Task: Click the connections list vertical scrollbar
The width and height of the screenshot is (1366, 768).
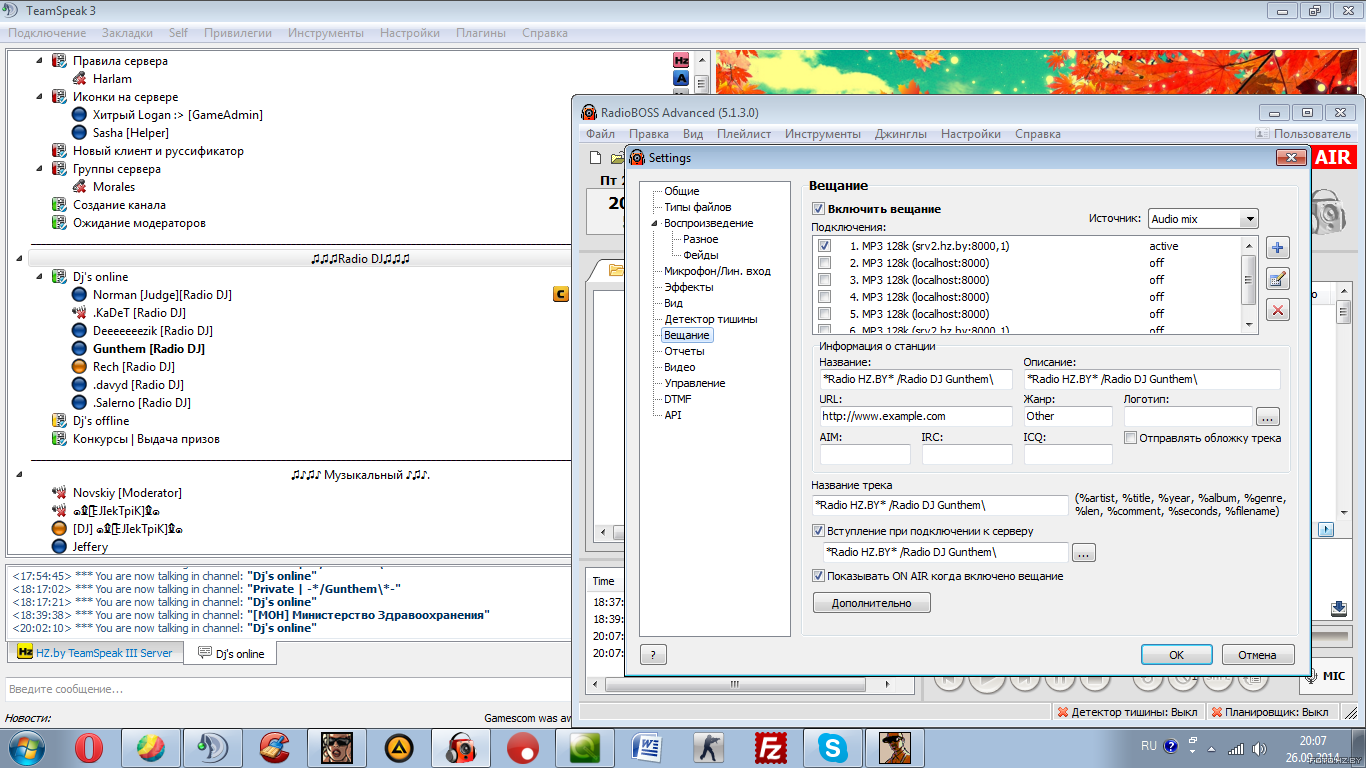Action: 1249,286
